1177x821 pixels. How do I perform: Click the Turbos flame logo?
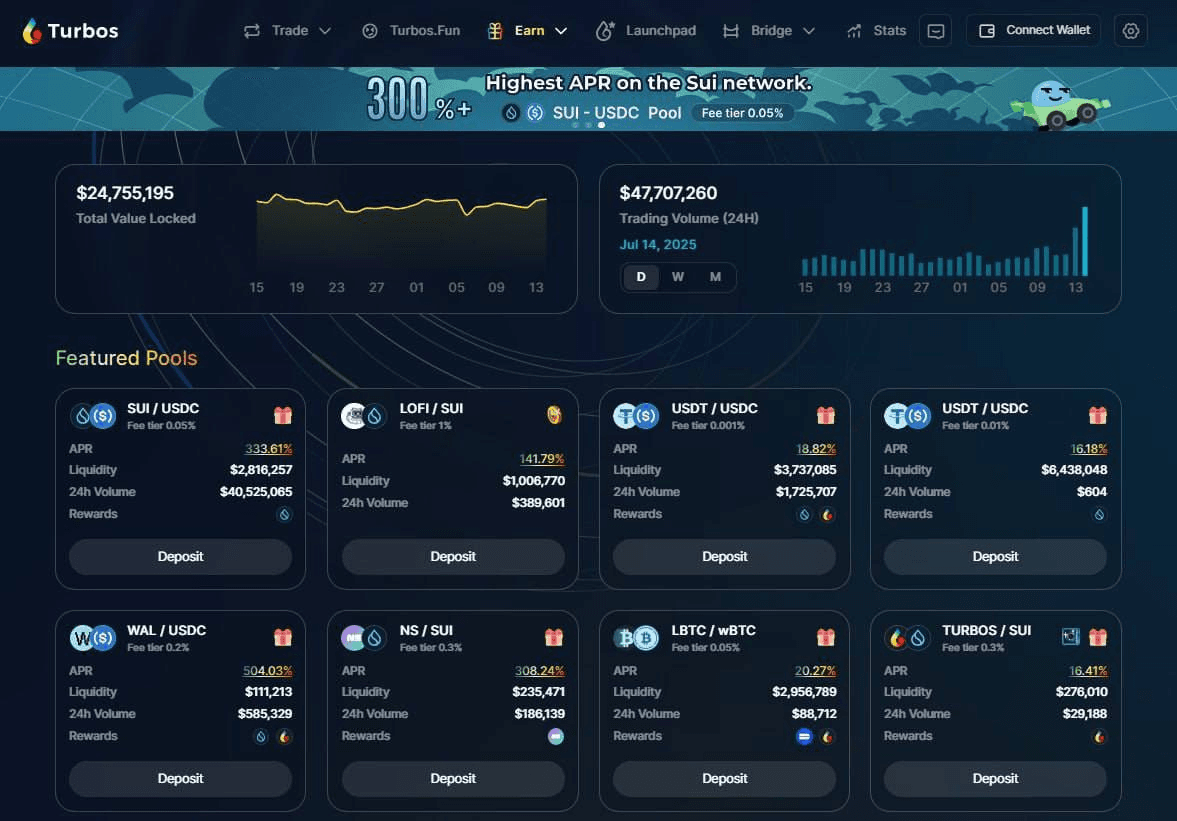[x=32, y=31]
